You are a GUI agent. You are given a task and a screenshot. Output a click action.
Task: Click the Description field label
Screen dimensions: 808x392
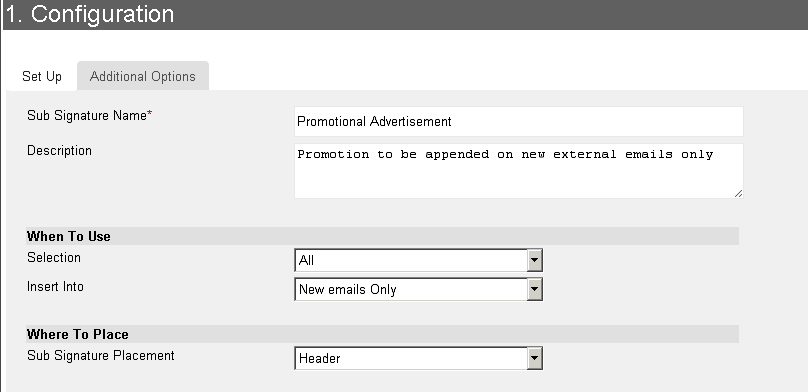point(59,151)
